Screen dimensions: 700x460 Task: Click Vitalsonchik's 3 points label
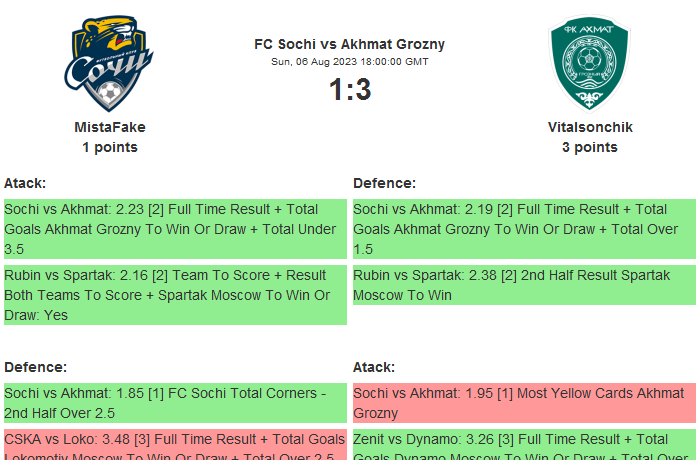click(590, 147)
